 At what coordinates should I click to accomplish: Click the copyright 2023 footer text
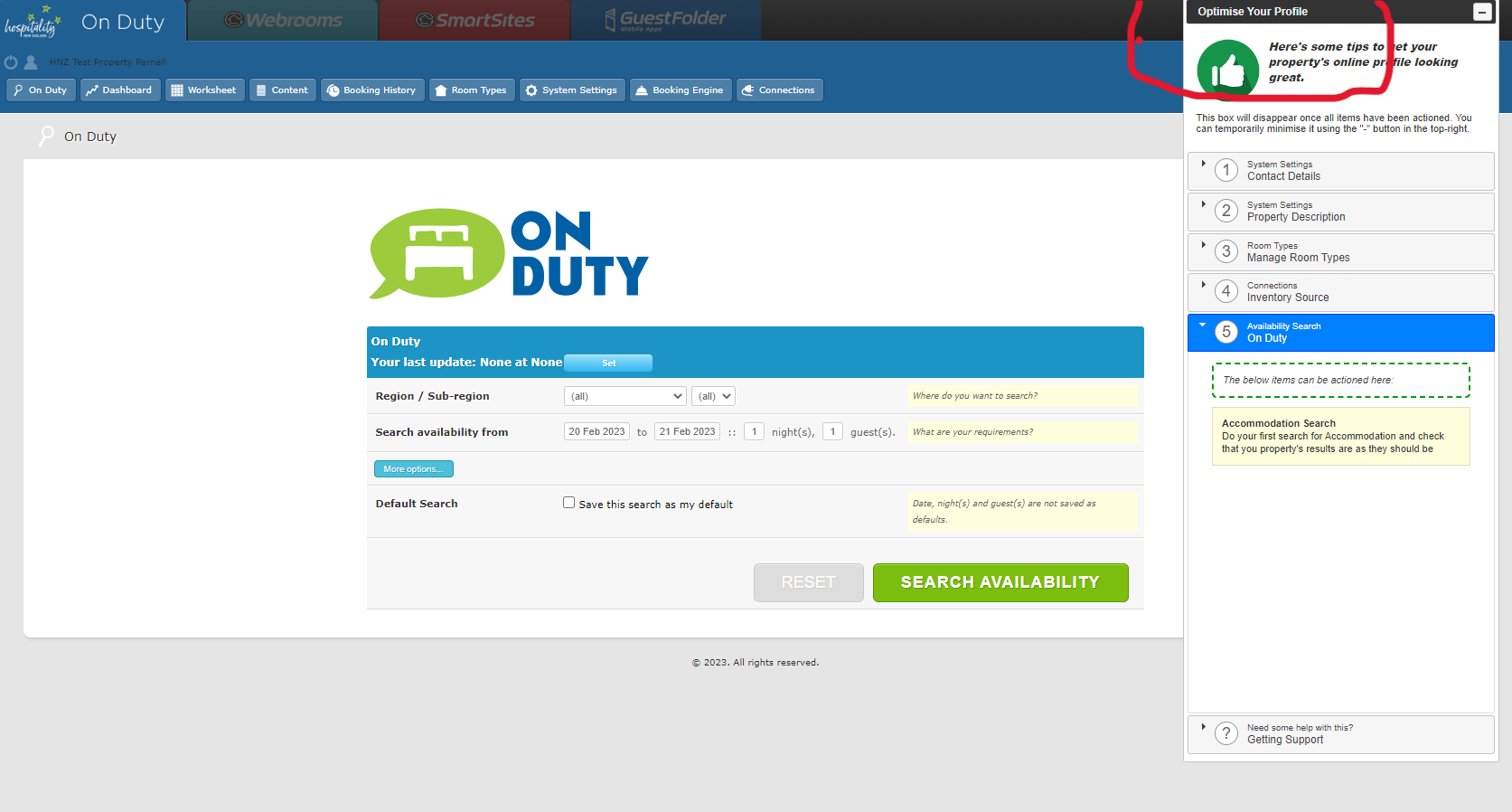pos(756,663)
